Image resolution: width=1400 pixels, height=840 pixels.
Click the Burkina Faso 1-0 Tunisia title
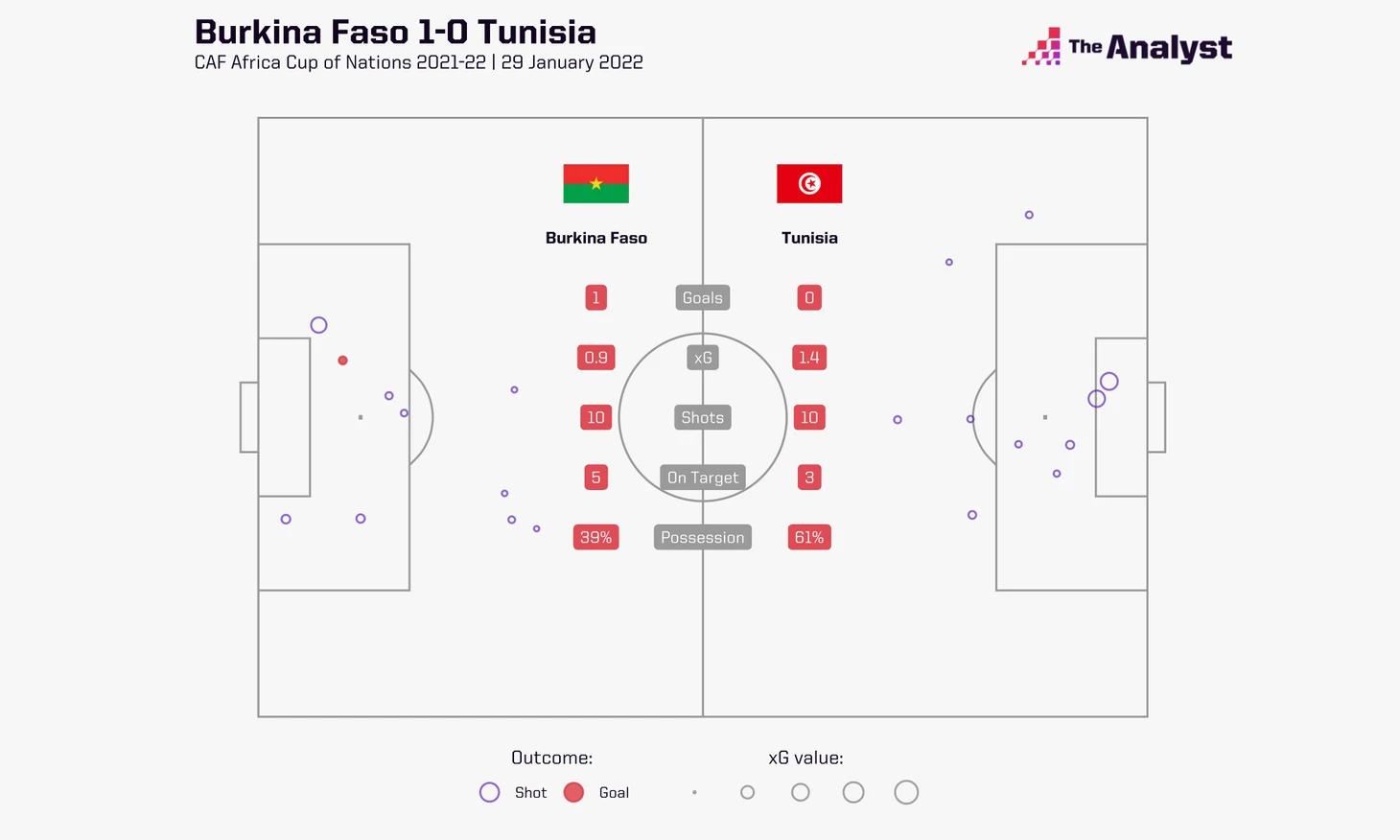click(395, 32)
